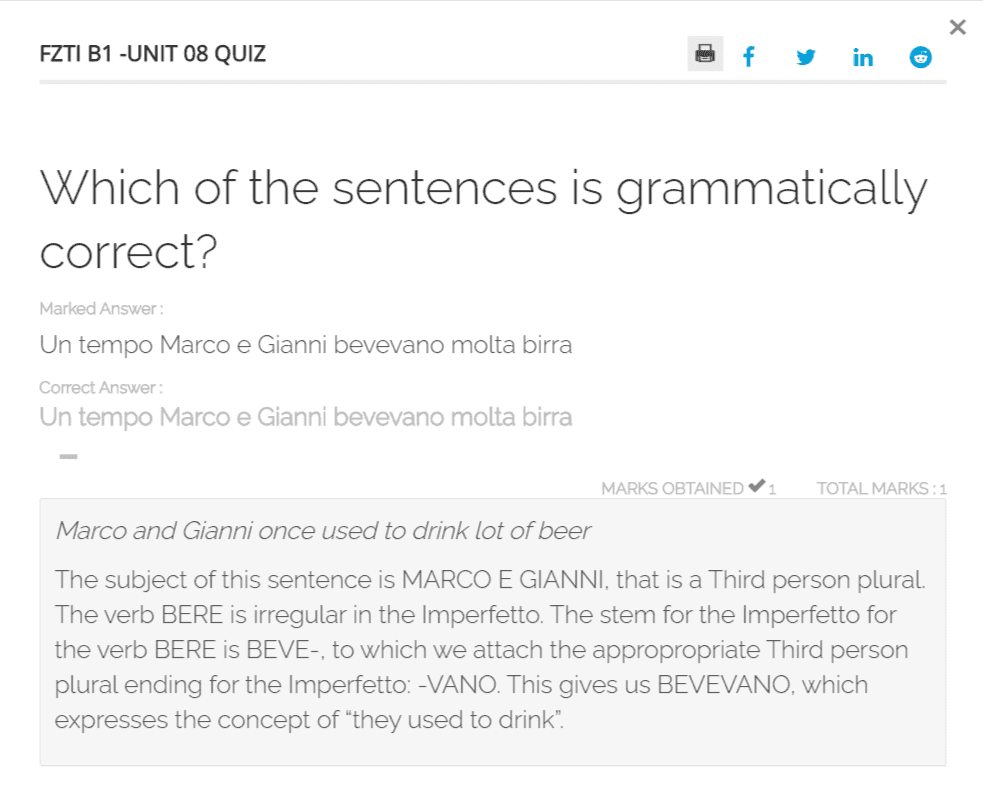Close the quiz result popup
This screenshot has width=983, height=803.
957,28
